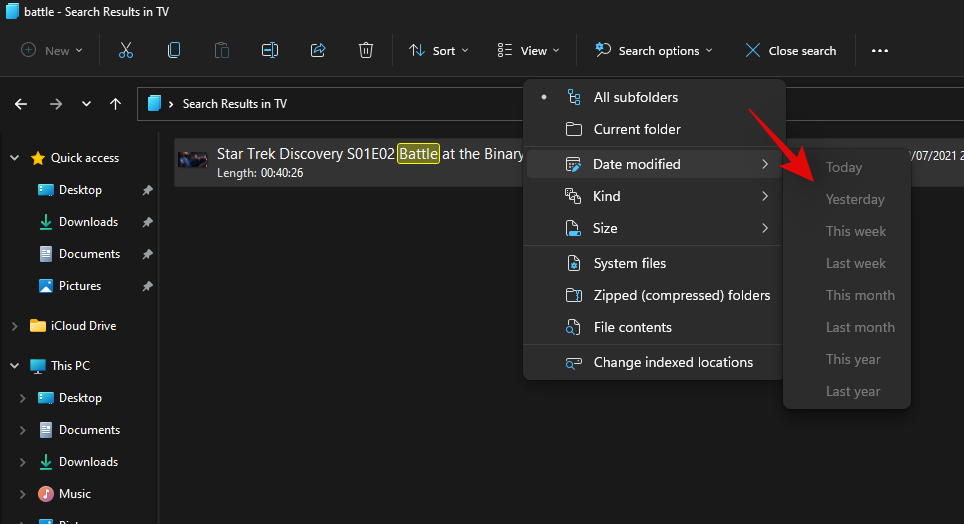Click the Up arrow navigation icon
Image resolution: width=964 pixels, height=524 pixels.
point(116,103)
